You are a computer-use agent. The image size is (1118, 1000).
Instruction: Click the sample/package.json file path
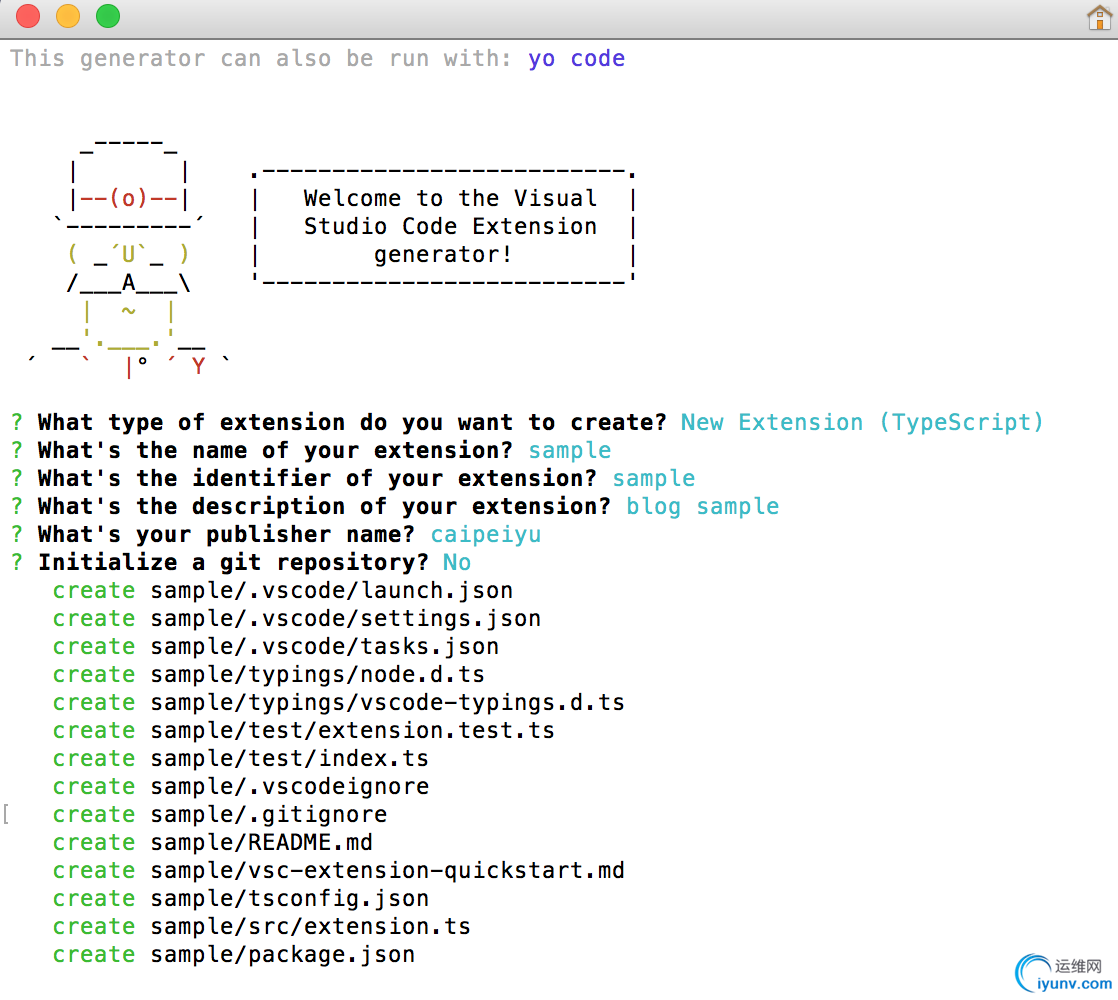click(283, 955)
